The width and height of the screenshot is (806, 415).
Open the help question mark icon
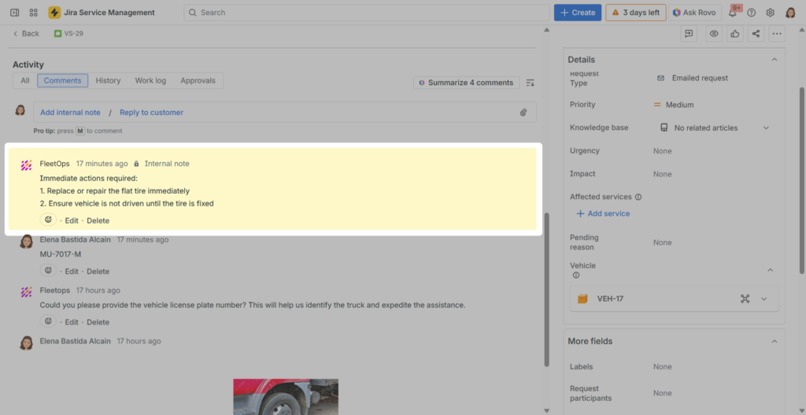point(752,13)
